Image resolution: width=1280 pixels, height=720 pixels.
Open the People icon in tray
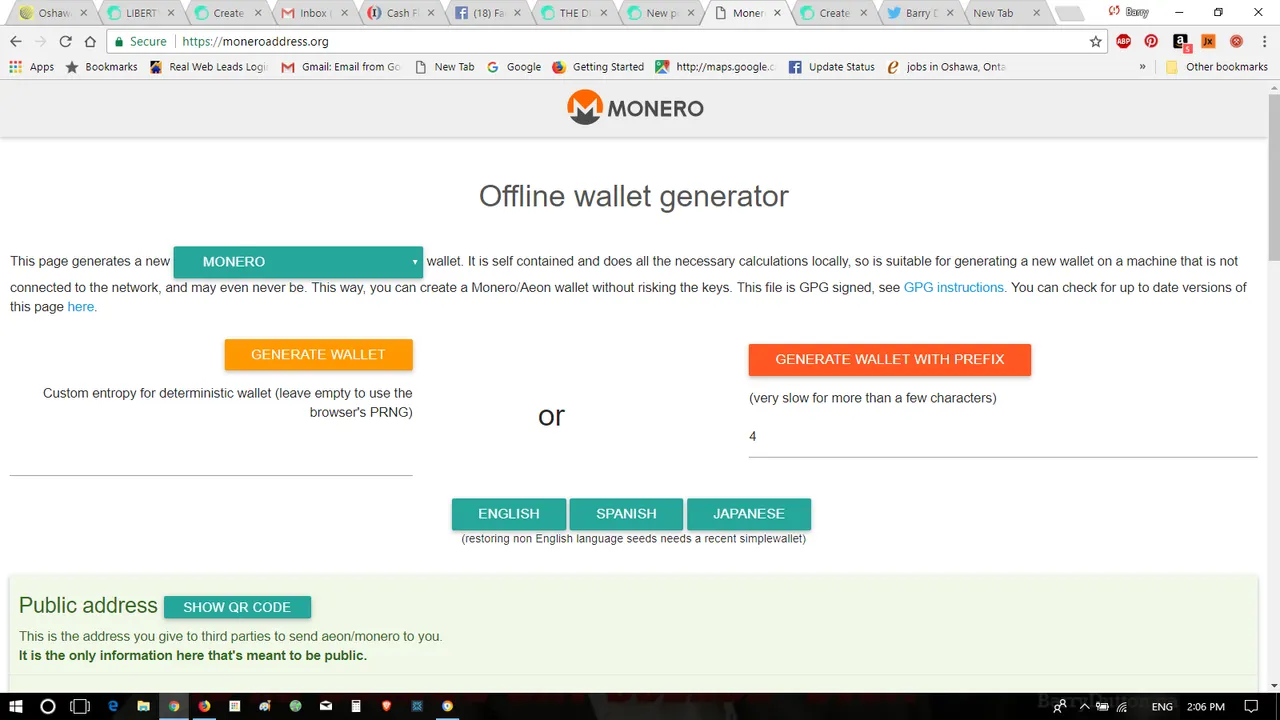pyautogui.click(x=1059, y=706)
